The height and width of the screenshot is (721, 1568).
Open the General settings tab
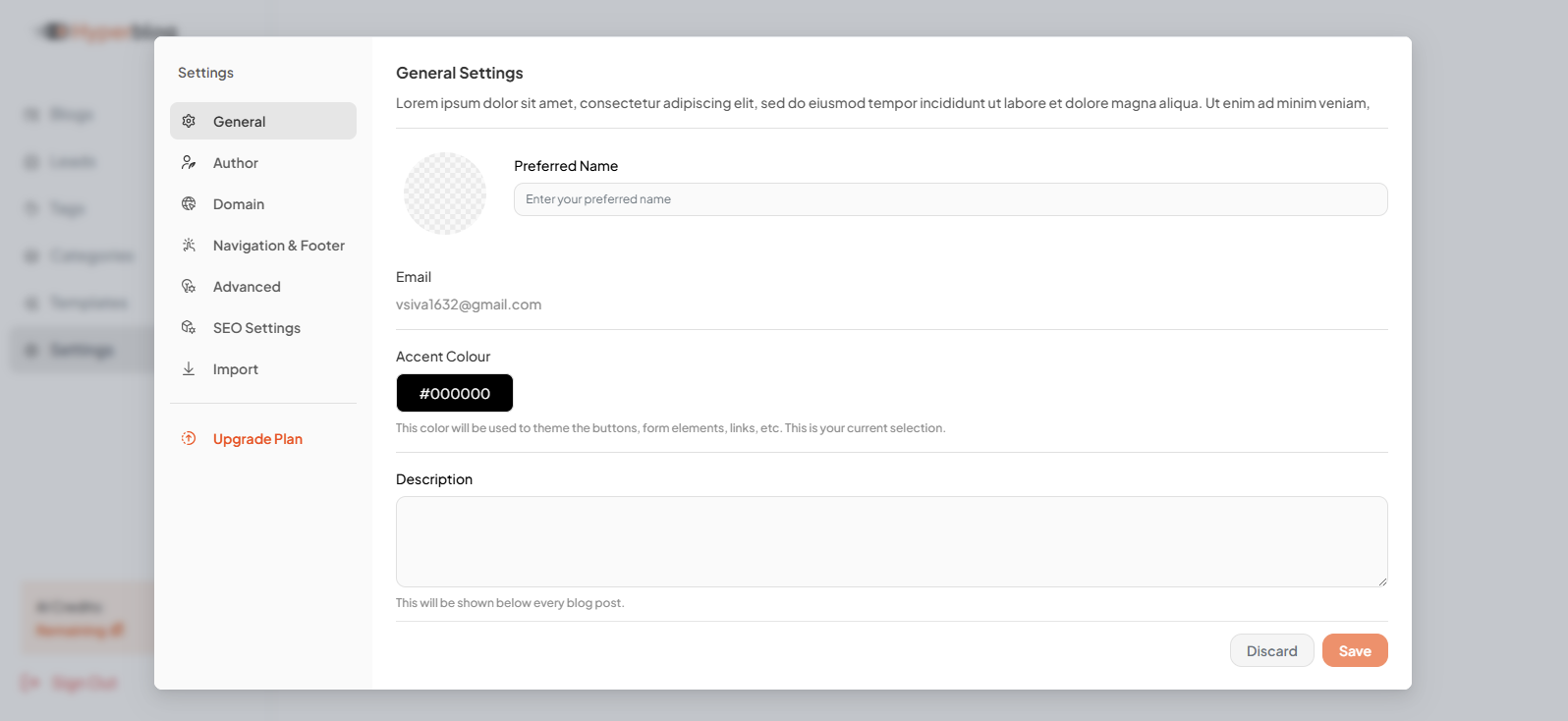263,121
